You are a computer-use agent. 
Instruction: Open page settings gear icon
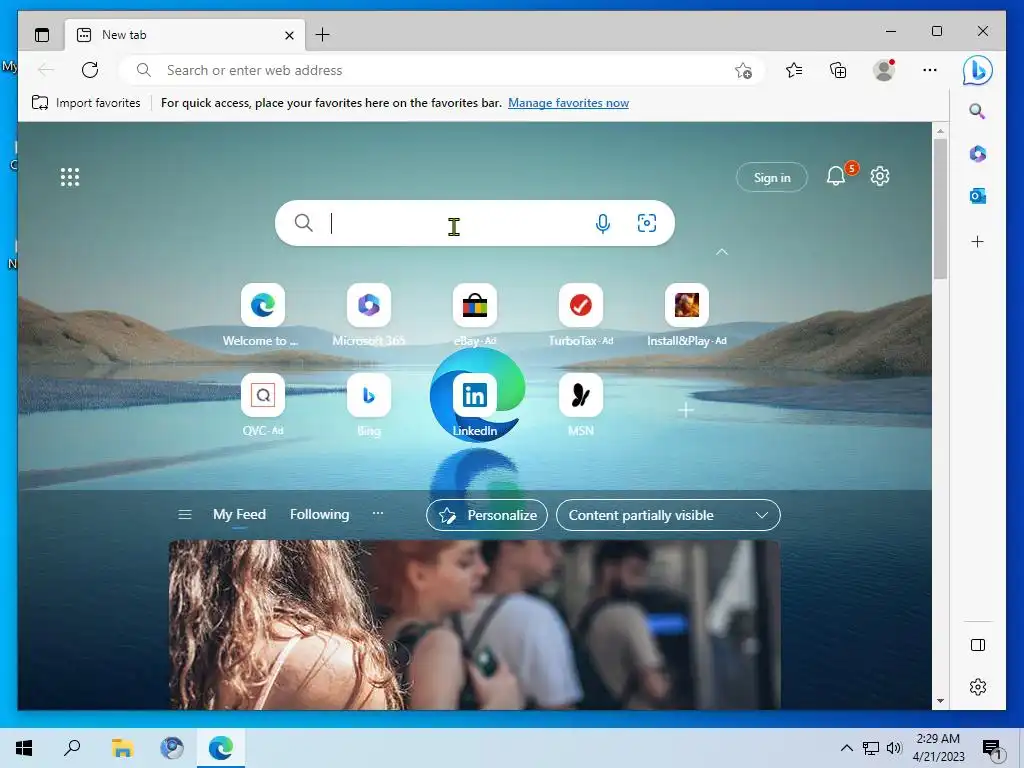880,176
